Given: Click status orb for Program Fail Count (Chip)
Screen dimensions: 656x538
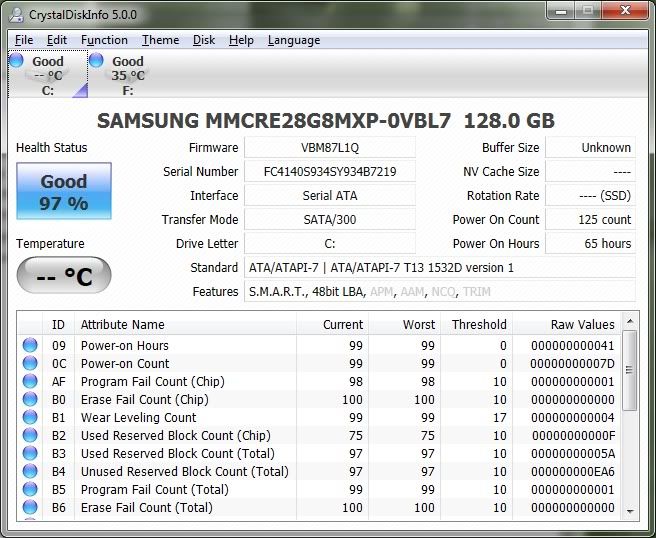Looking at the screenshot, I should point(30,382).
